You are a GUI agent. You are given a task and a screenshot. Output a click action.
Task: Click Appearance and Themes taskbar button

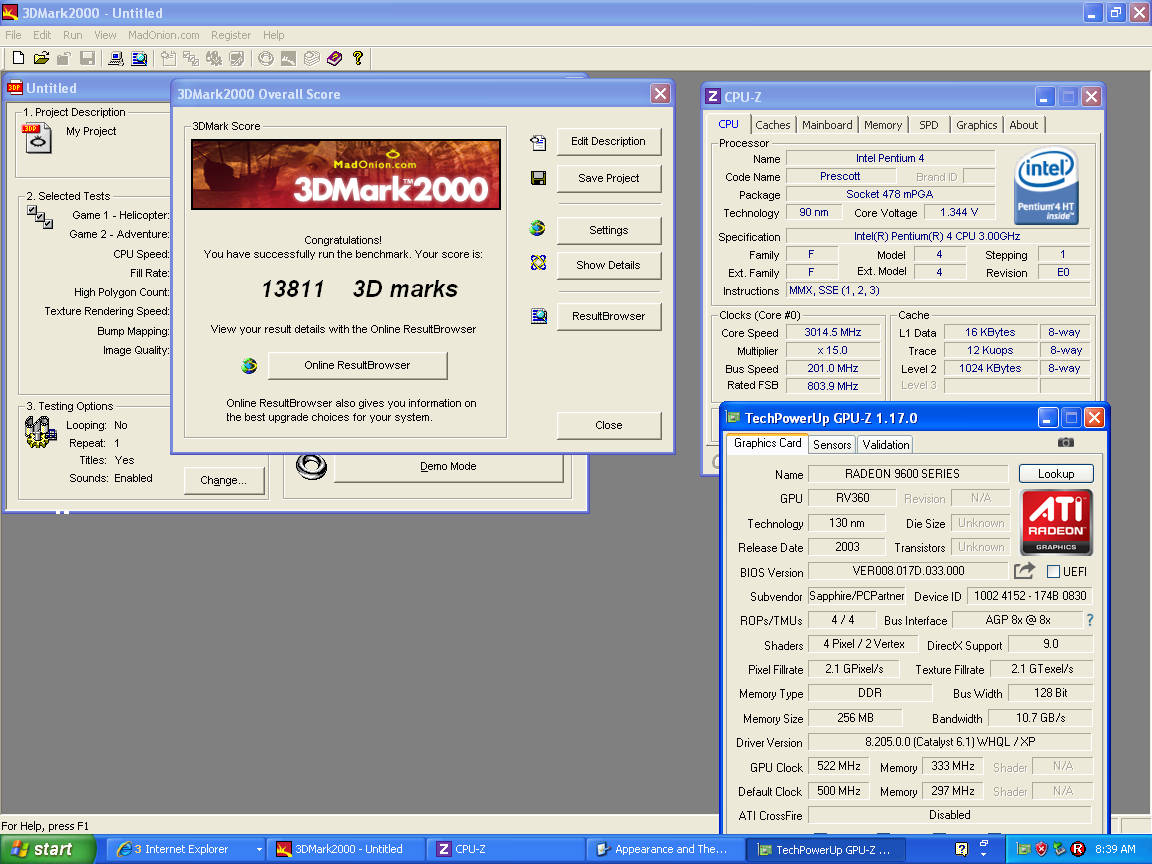(664, 849)
